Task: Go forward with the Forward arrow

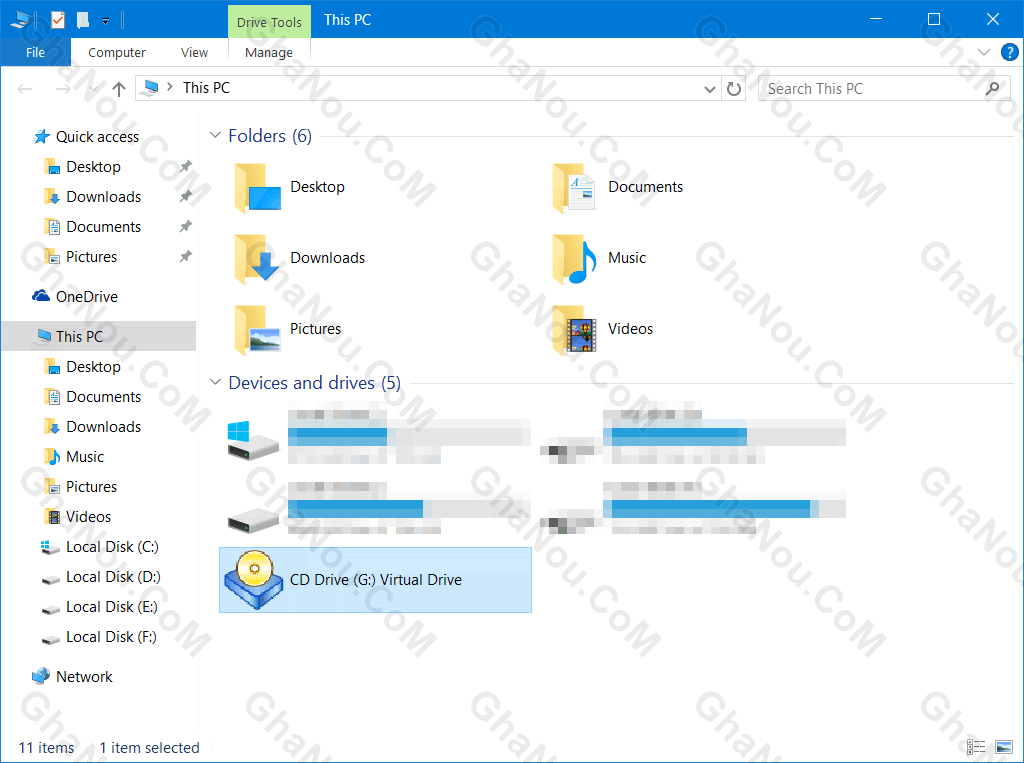Action: click(63, 89)
